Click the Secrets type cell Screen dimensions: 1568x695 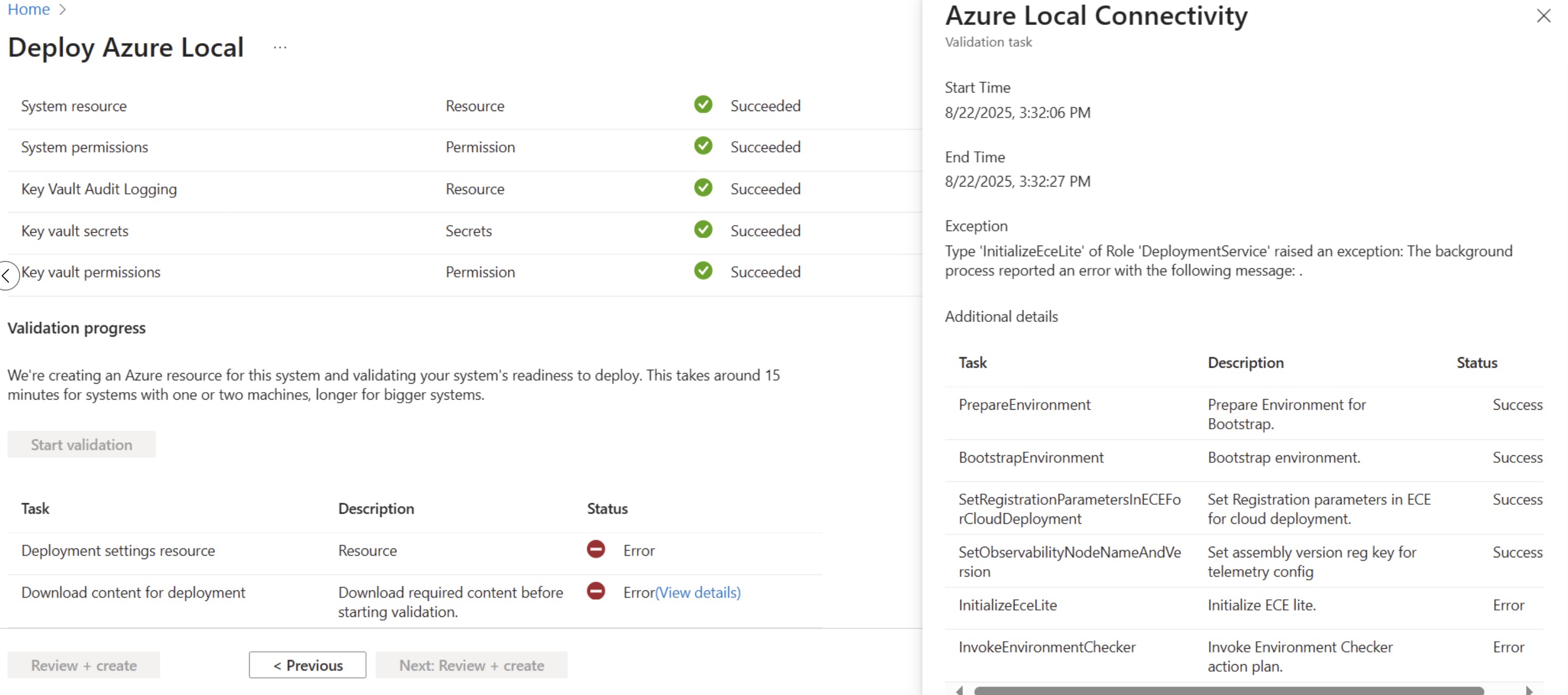(468, 231)
